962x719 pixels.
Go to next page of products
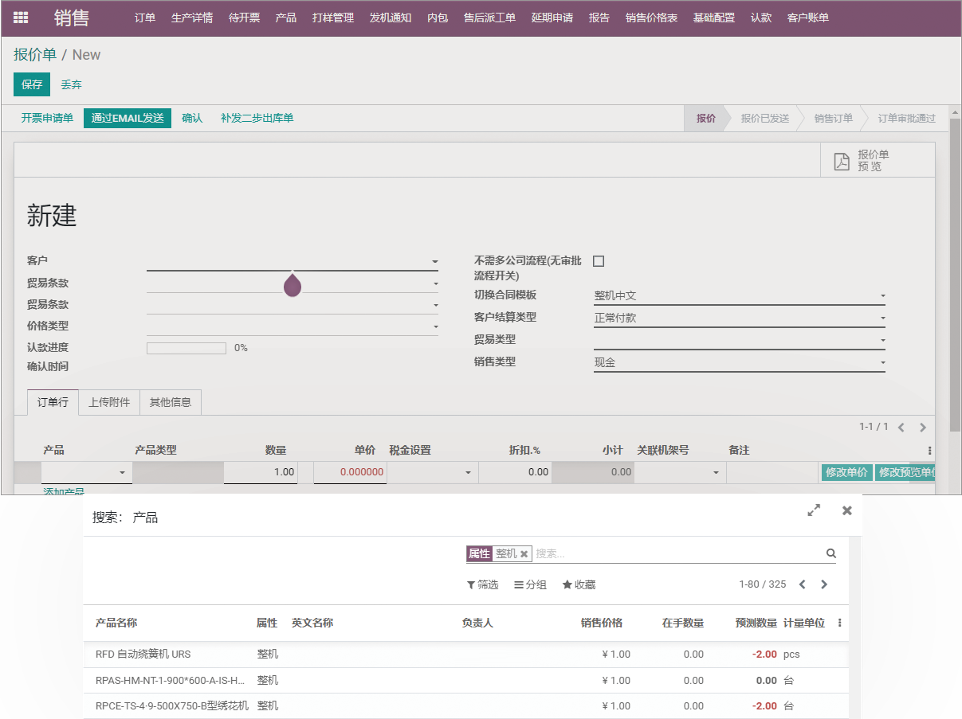pos(824,585)
